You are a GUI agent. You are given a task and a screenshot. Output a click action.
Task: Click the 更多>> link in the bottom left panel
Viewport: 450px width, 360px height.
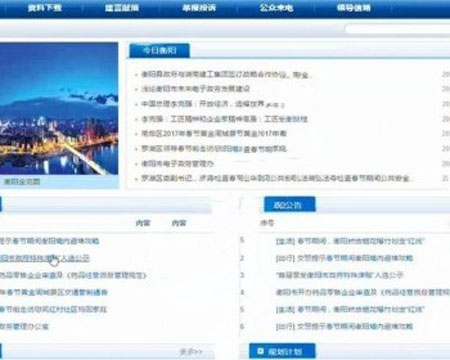[191, 352]
